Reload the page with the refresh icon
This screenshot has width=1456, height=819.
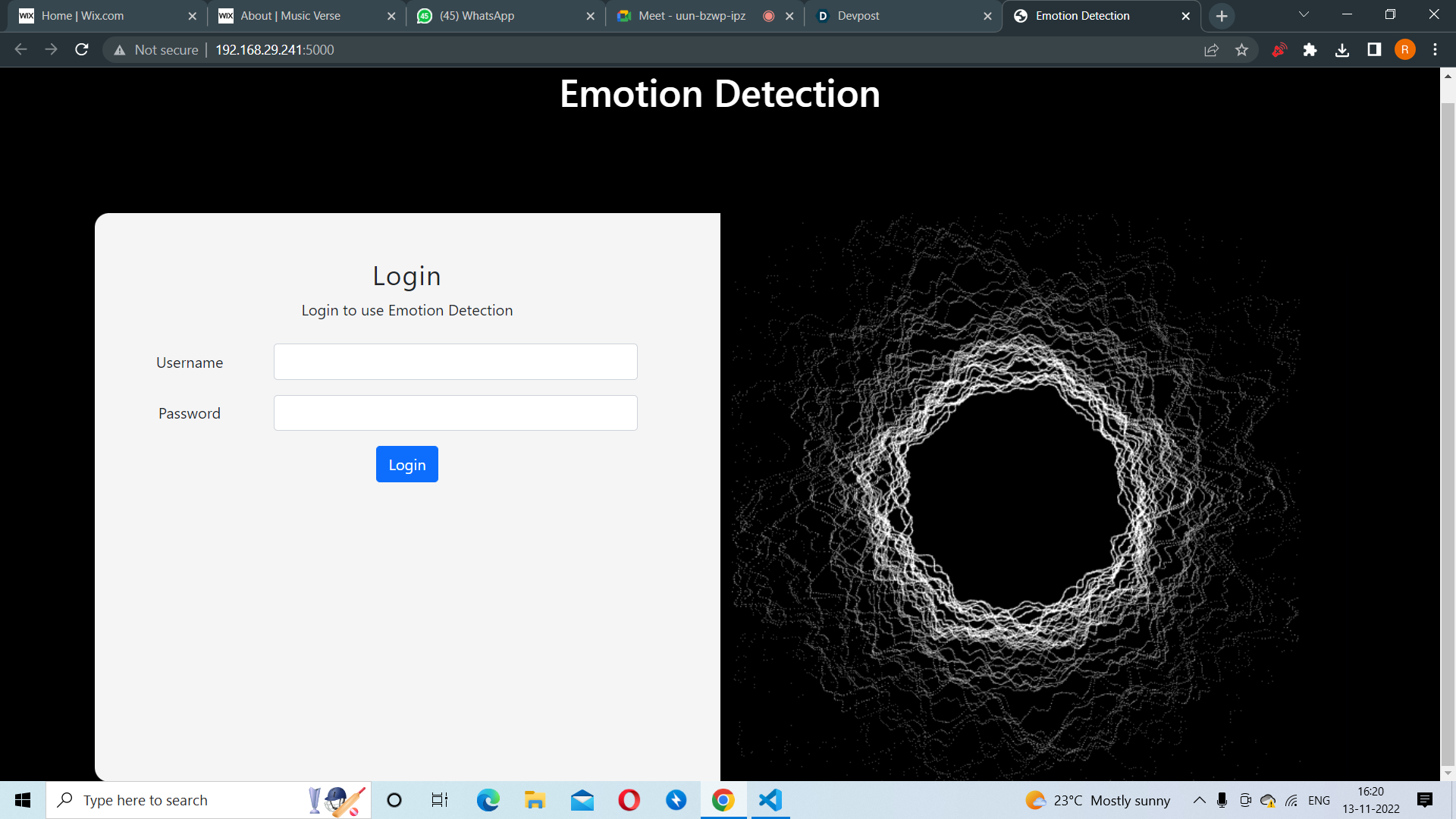pos(82,50)
